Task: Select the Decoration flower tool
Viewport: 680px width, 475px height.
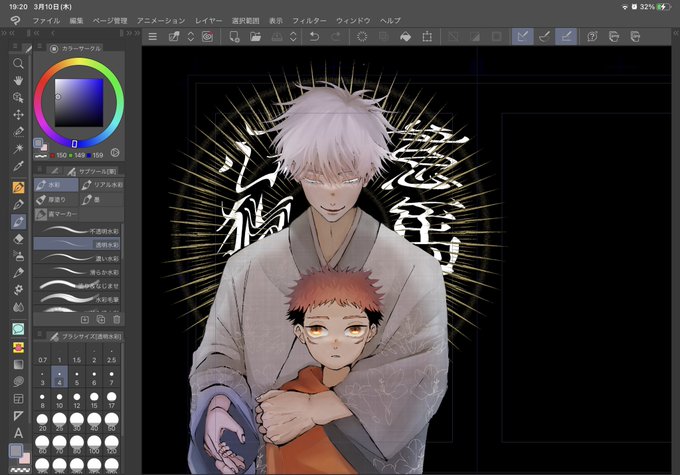Action: tap(18, 290)
